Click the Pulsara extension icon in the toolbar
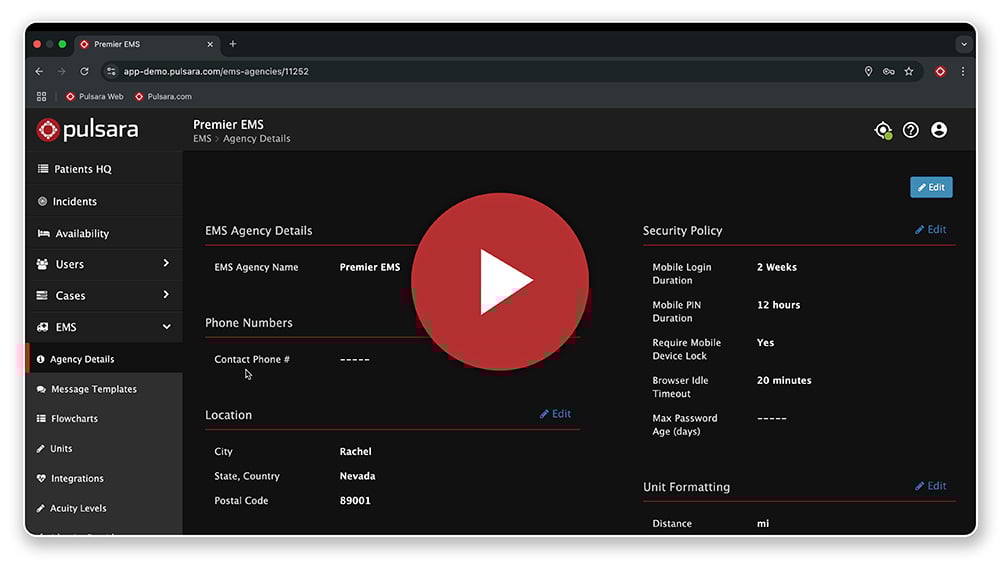Viewport: 1000px width, 563px height. pos(940,71)
